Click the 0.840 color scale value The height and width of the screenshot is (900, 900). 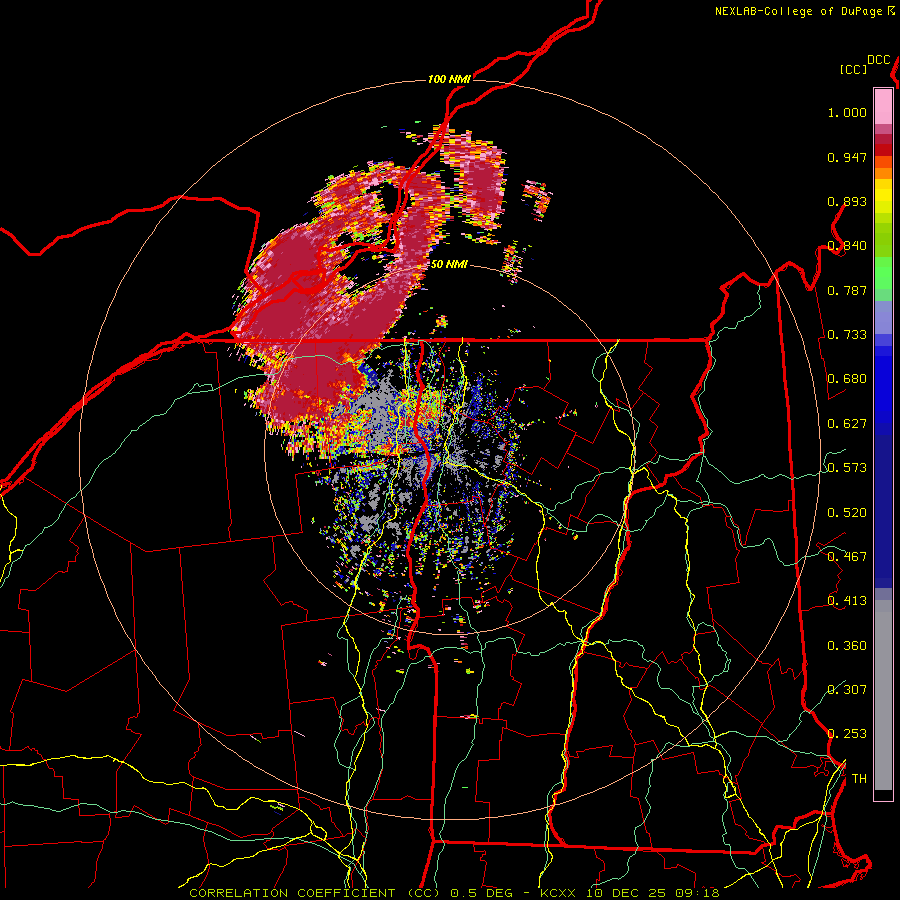click(x=847, y=246)
